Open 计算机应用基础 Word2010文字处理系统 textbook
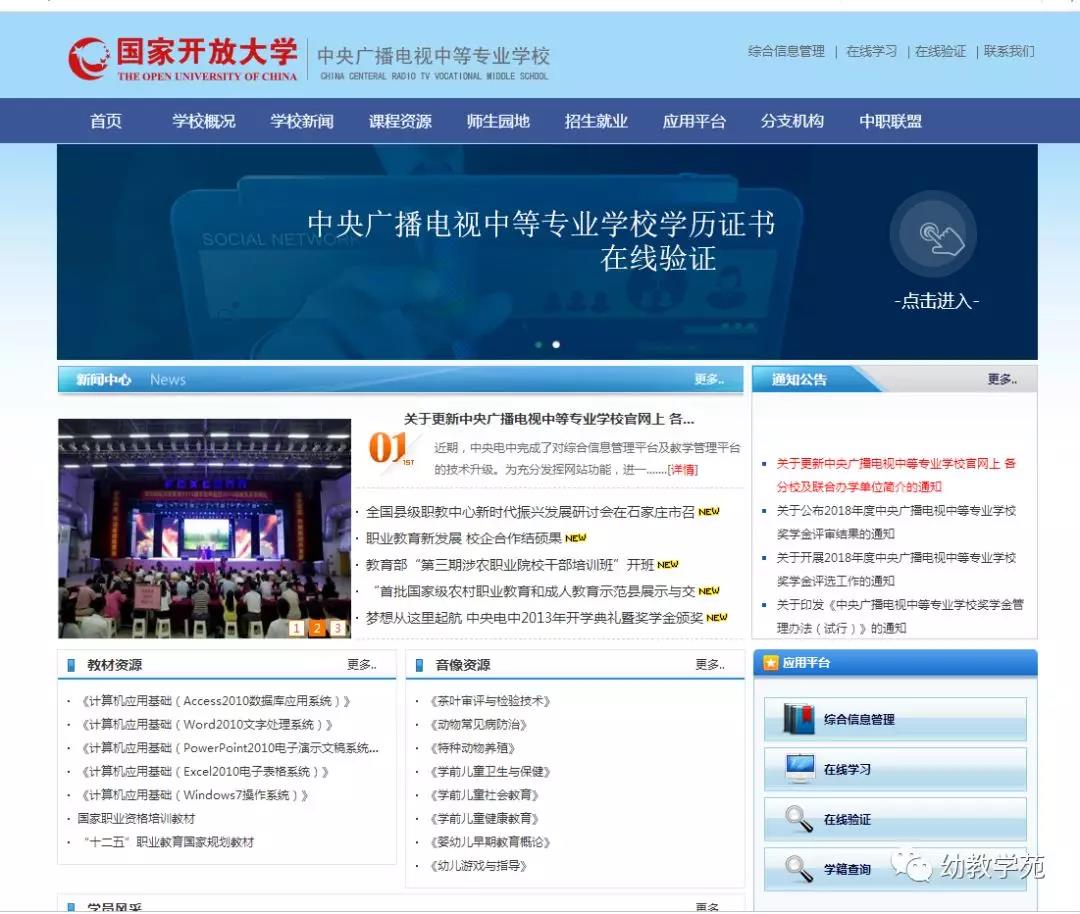 tap(207, 724)
